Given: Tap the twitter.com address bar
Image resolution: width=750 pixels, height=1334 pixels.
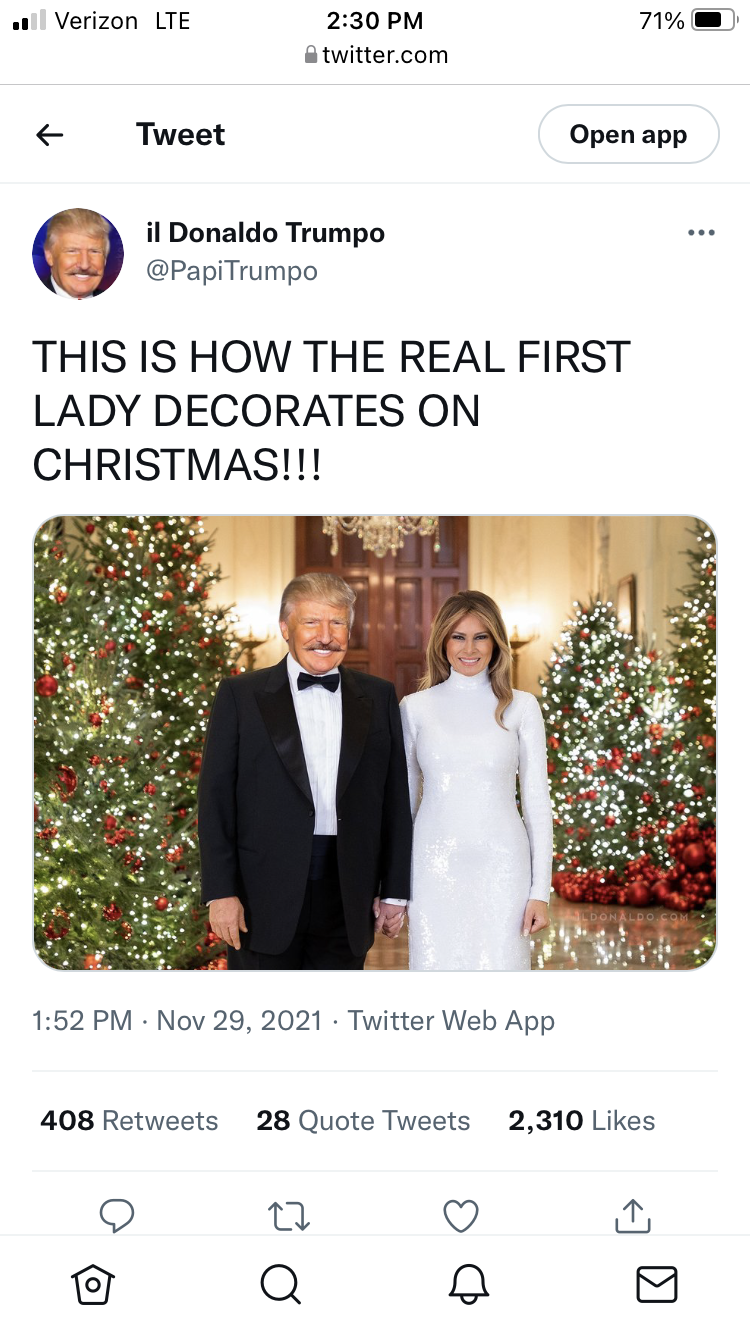Looking at the screenshot, I should point(375,55).
